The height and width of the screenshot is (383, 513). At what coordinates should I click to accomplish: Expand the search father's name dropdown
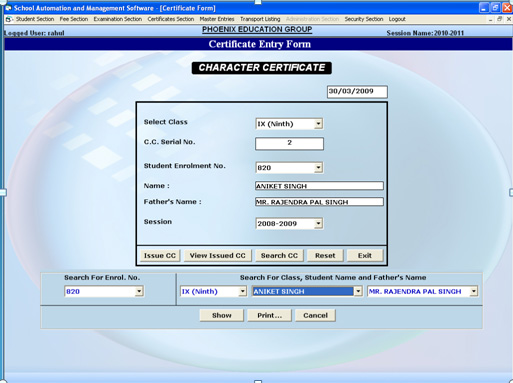coord(473,291)
